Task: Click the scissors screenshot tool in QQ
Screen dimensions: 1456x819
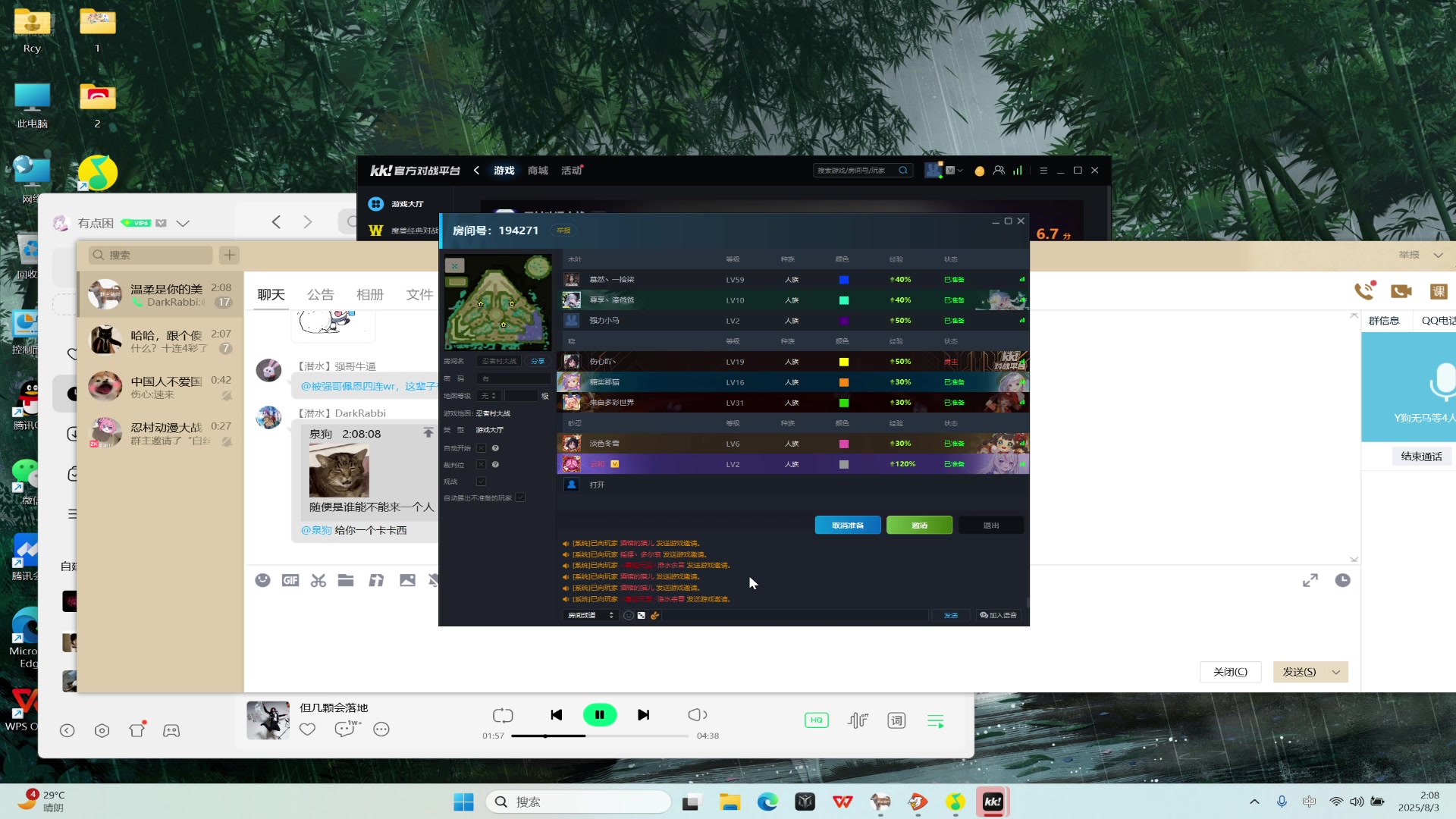Action: click(318, 580)
